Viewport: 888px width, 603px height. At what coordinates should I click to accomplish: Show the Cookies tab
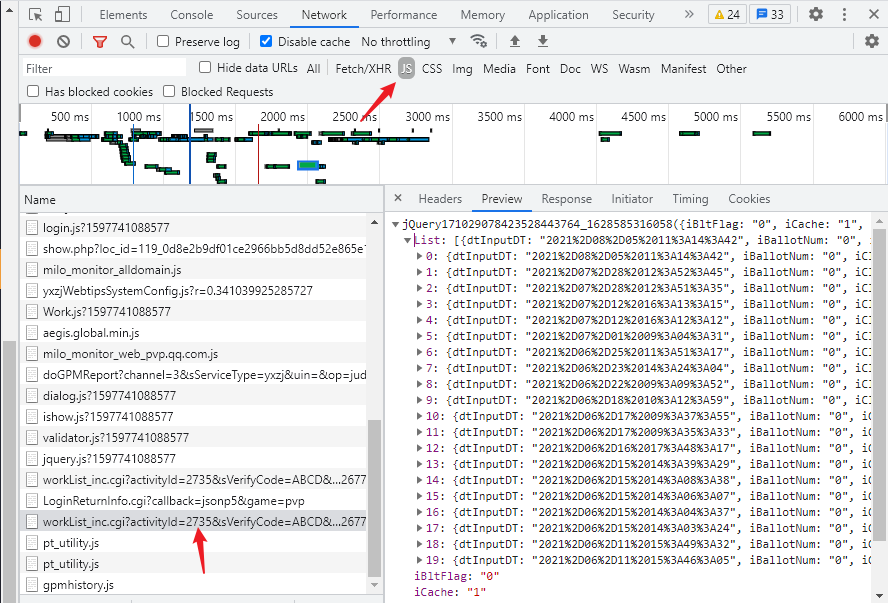[749, 199]
